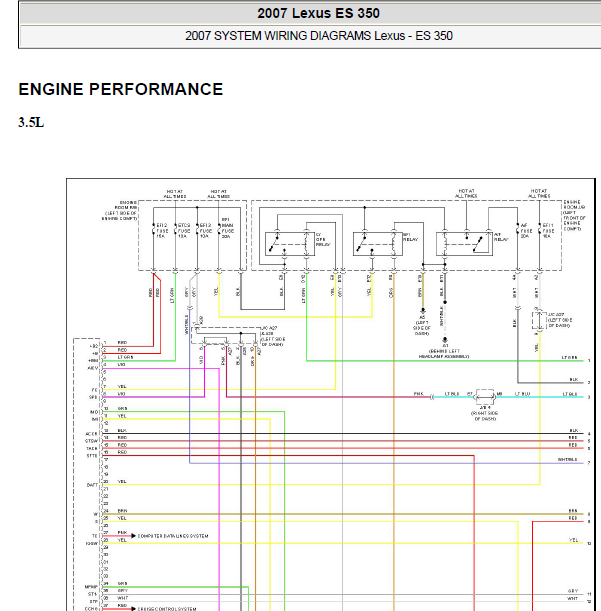
Task: Click the A1 ground symbol below WHT/BLK wire
Action: pyautogui.click(x=445, y=340)
